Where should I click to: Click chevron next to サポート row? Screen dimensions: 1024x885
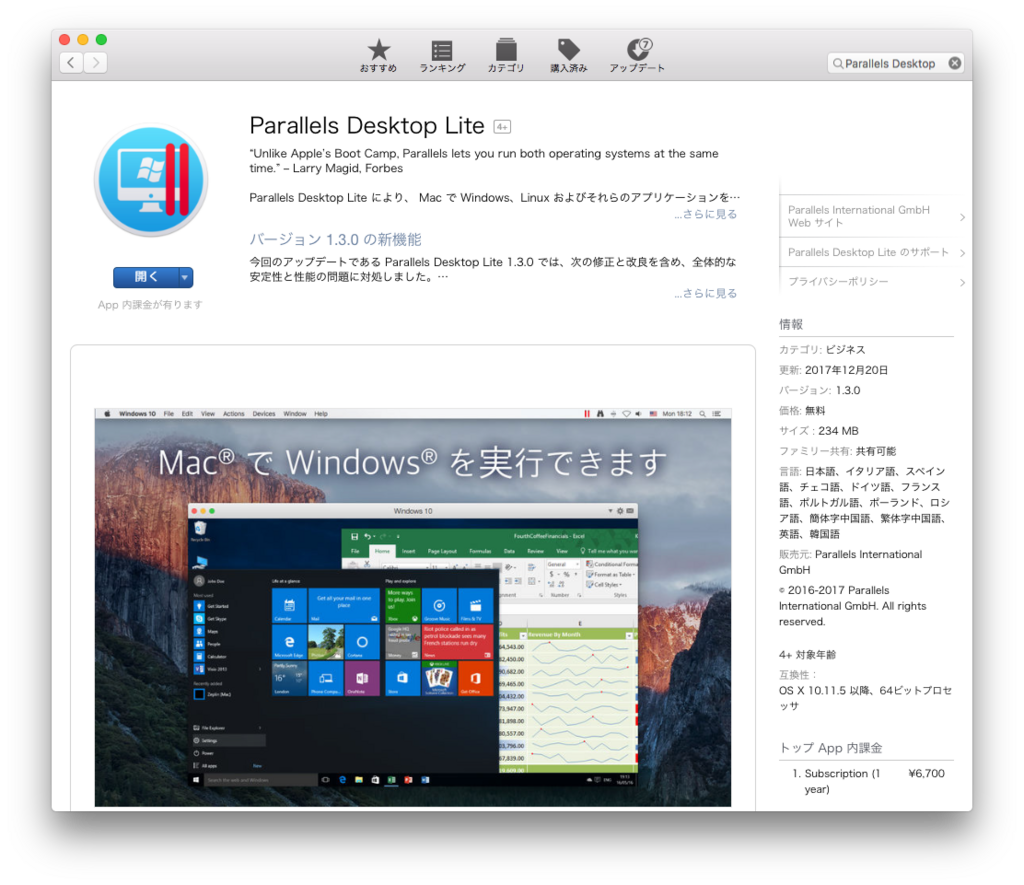pos(962,253)
